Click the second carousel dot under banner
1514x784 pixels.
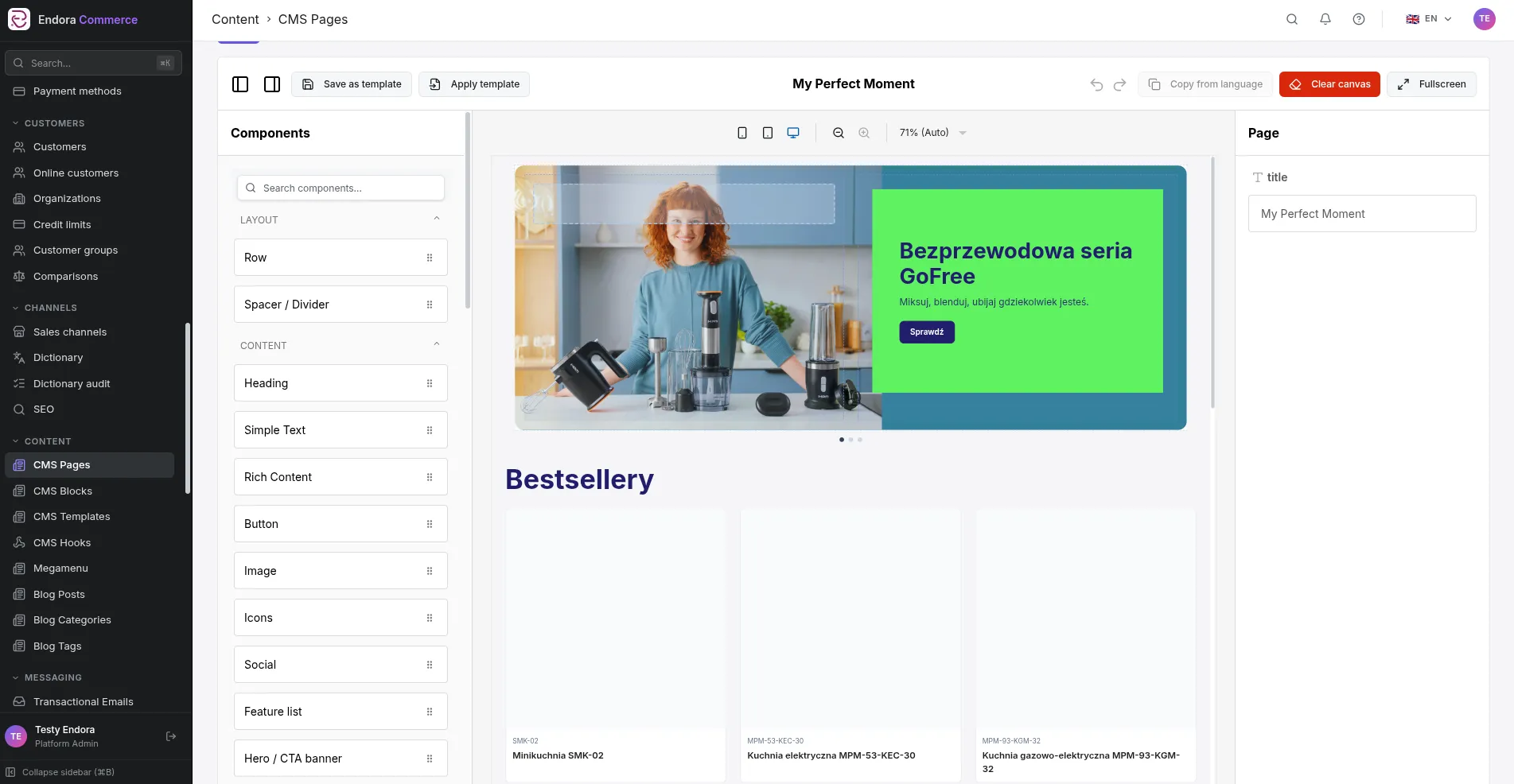[850, 440]
